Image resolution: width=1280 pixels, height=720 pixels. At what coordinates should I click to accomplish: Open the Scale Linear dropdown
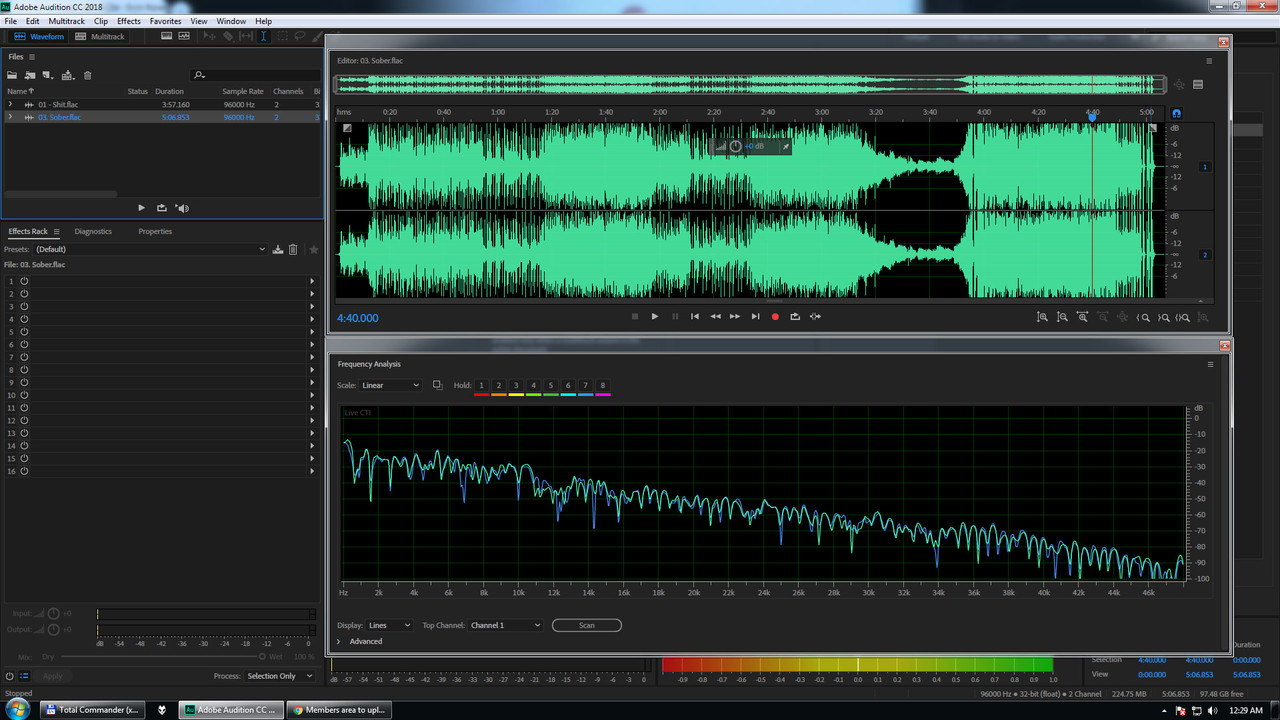[x=390, y=385]
